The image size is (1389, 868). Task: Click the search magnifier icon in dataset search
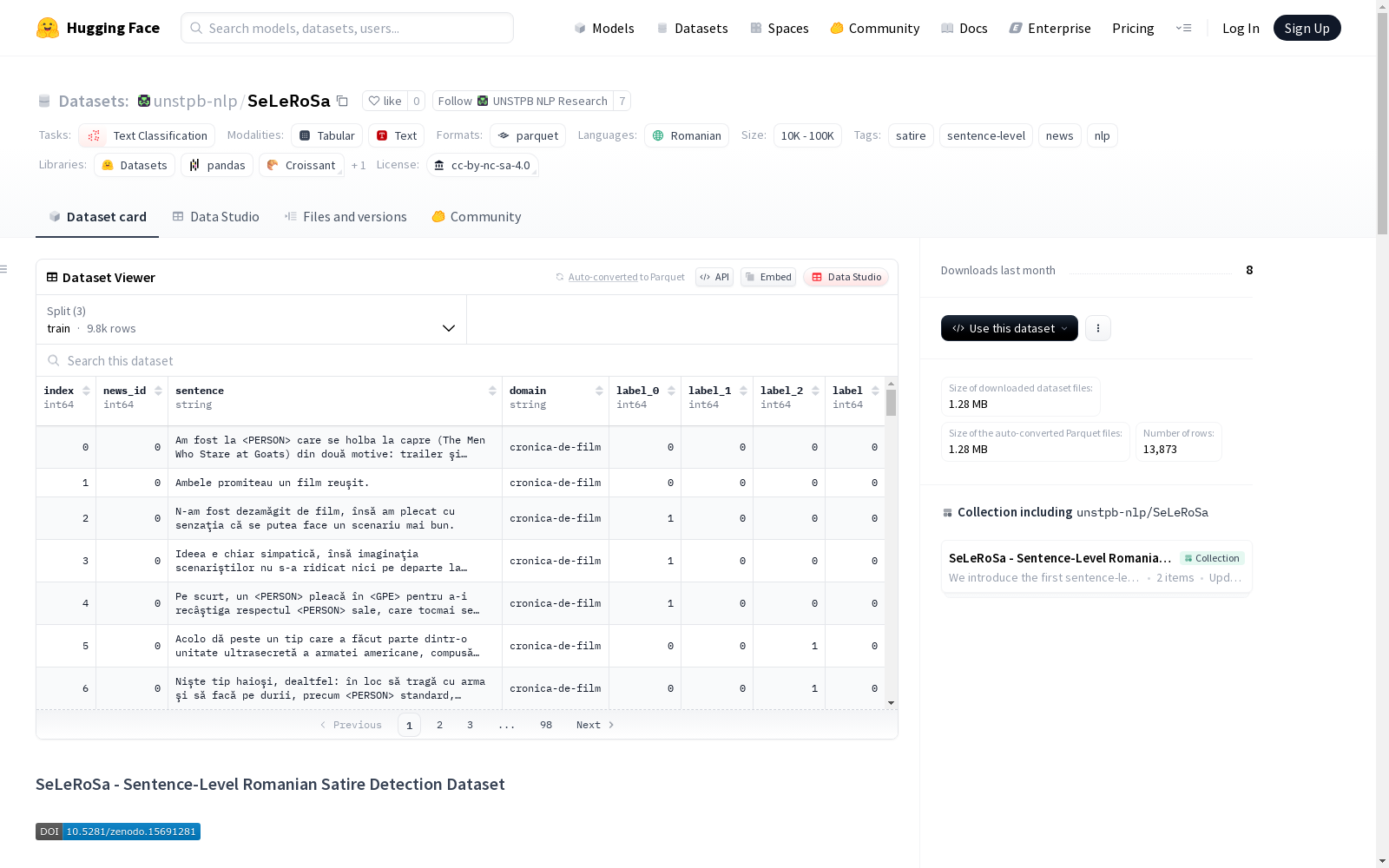click(54, 360)
